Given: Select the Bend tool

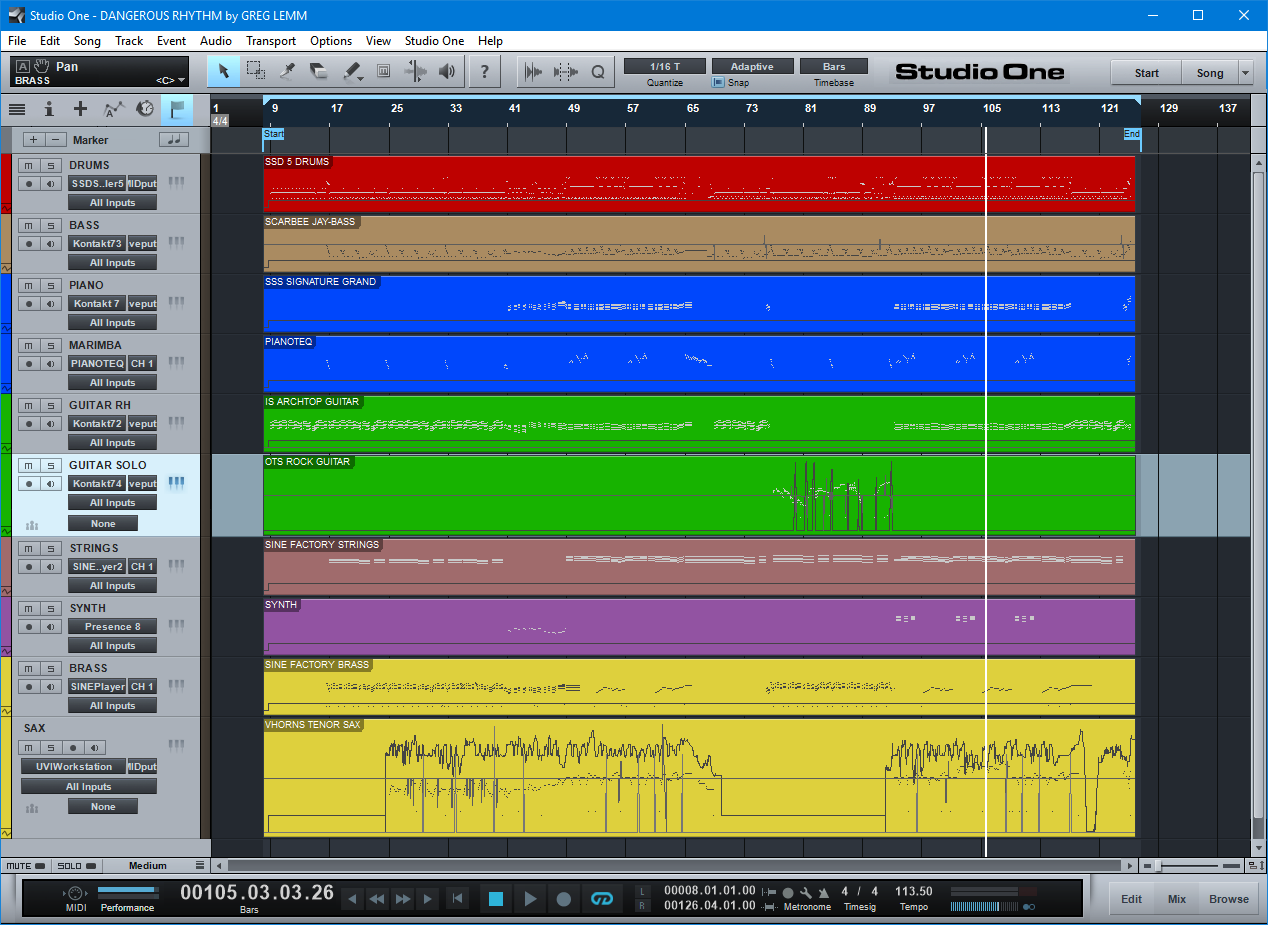Looking at the screenshot, I should pos(415,71).
